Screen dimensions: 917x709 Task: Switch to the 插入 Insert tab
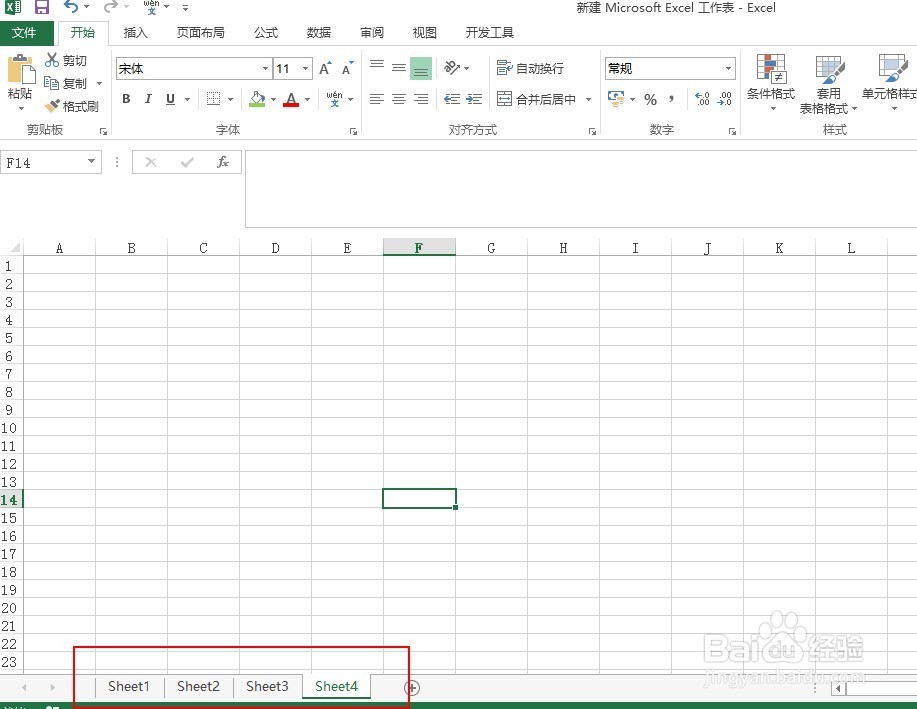click(x=136, y=33)
